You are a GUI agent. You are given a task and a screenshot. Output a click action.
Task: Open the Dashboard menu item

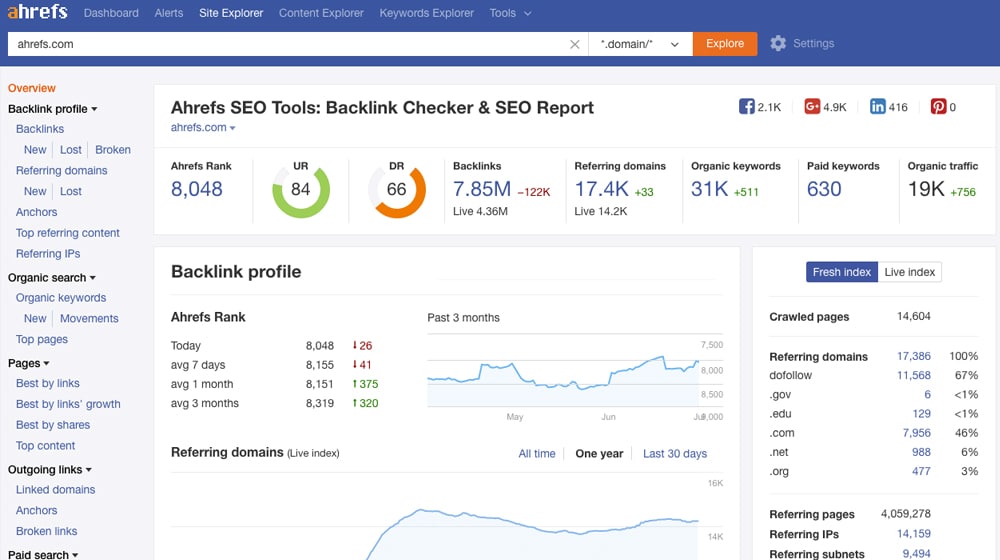pyautogui.click(x=111, y=13)
